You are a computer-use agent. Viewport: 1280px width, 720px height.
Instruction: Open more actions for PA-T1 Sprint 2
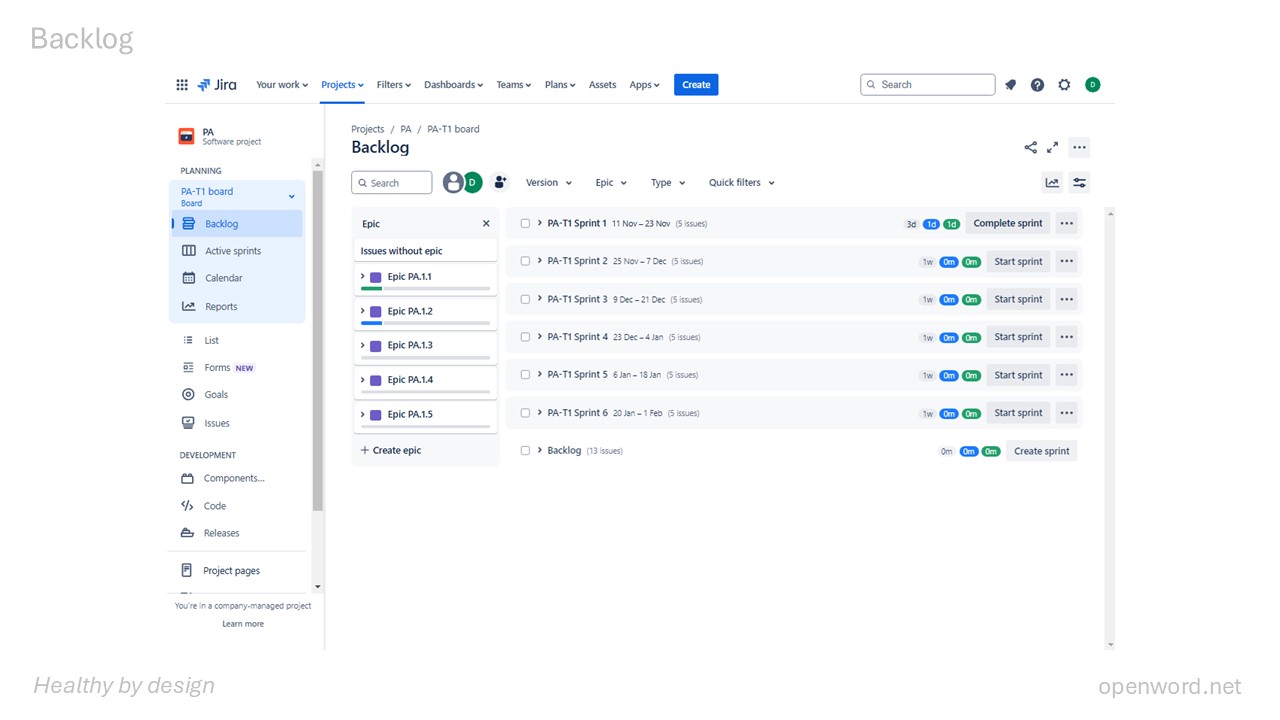(1066, 261)
